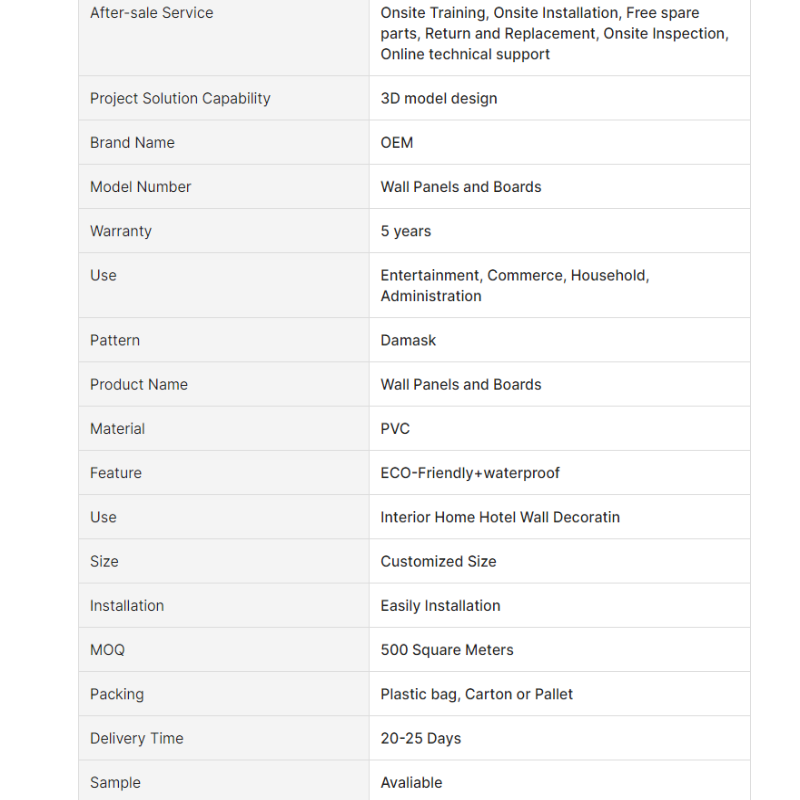The image size is (800, 800).
Task: Select the Damask pattern value
Action: [408, 340]
